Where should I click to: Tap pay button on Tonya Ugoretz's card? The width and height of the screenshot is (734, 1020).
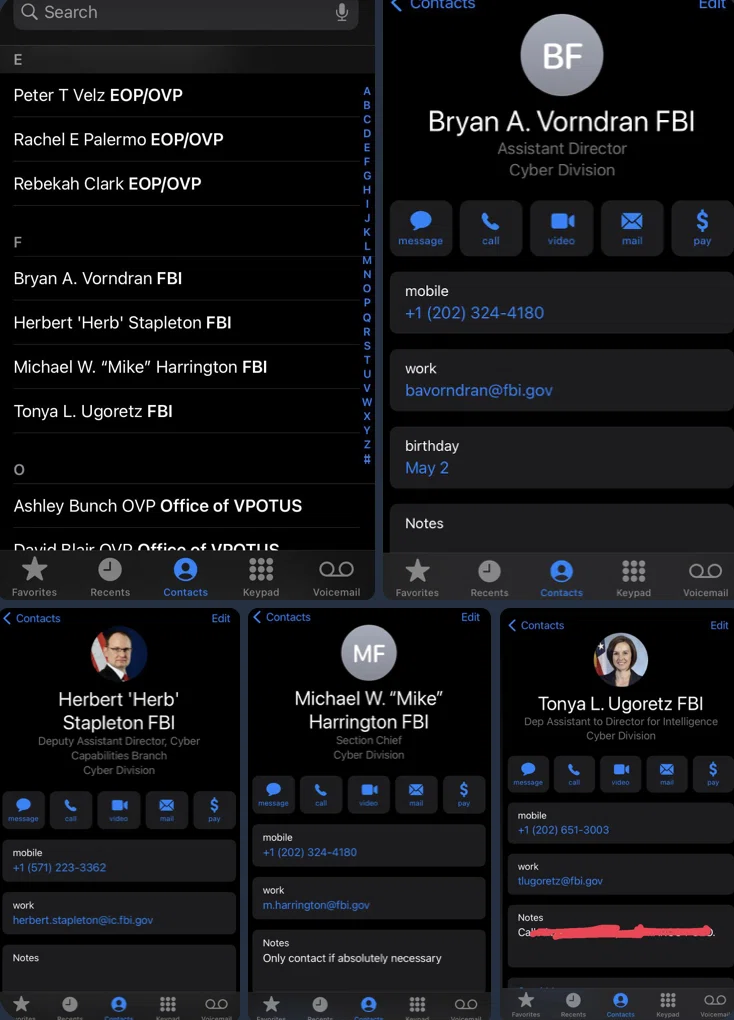pos(713,773)
